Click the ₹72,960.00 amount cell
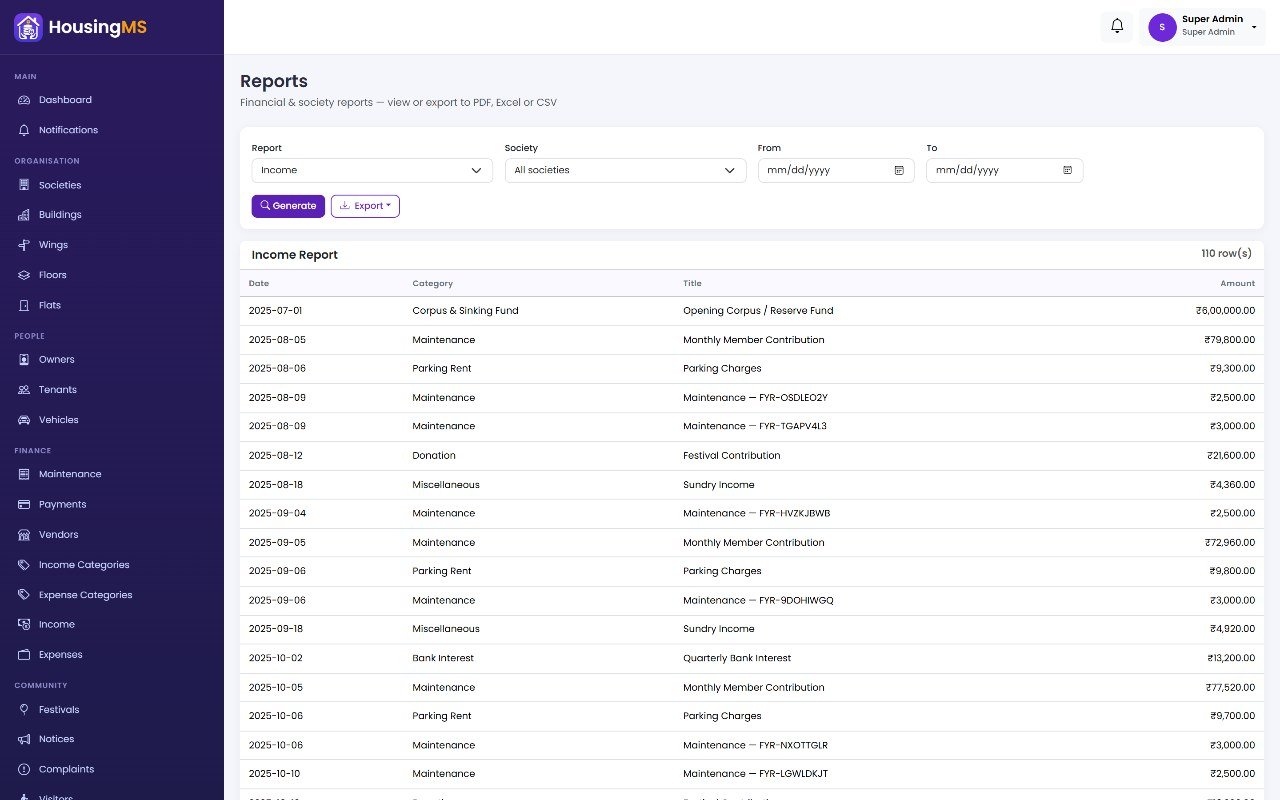 pyautogui.click(x=1230, y=543)
